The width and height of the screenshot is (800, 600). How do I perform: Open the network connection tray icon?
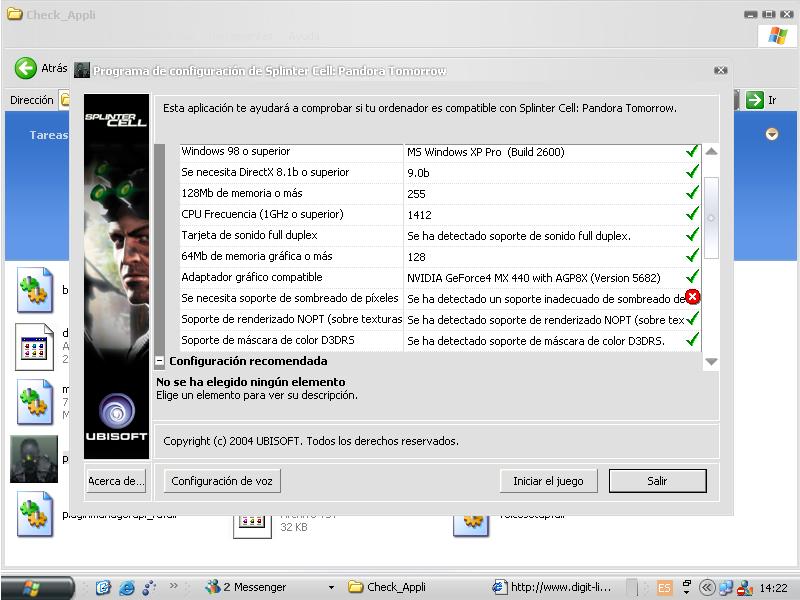click(x=726, y=588)
